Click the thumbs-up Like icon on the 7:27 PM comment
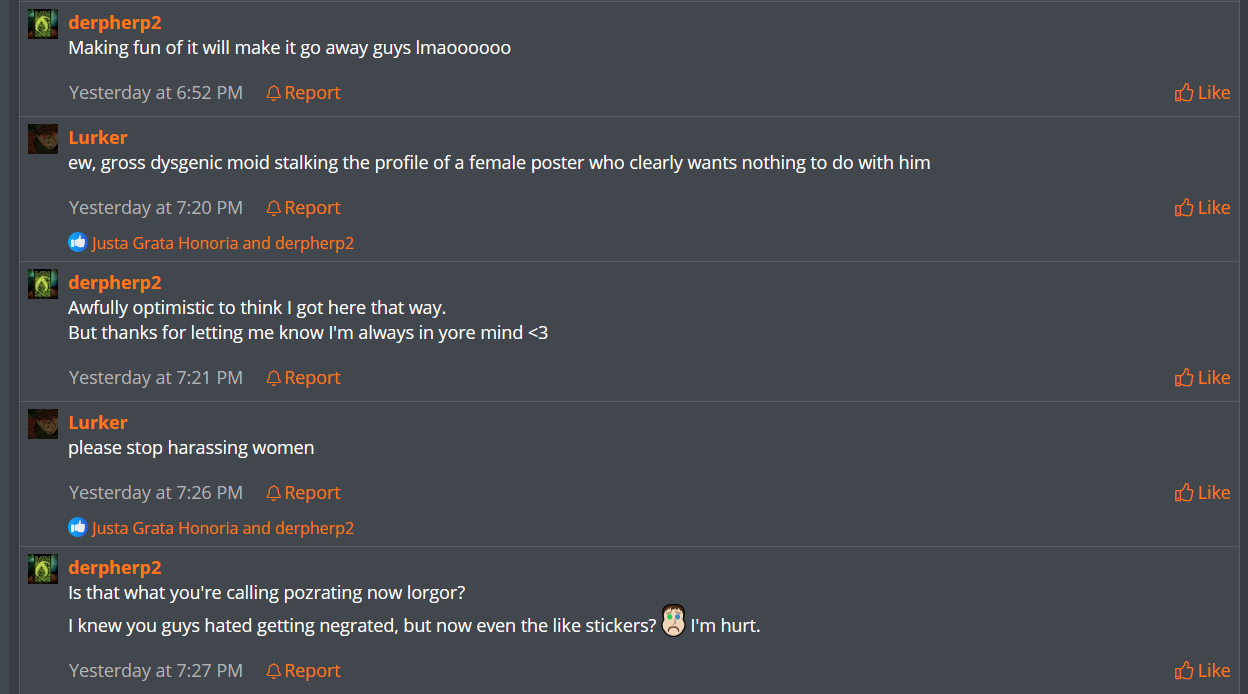This screenshot has height=694, width=1248. [x=1184, y=671]
